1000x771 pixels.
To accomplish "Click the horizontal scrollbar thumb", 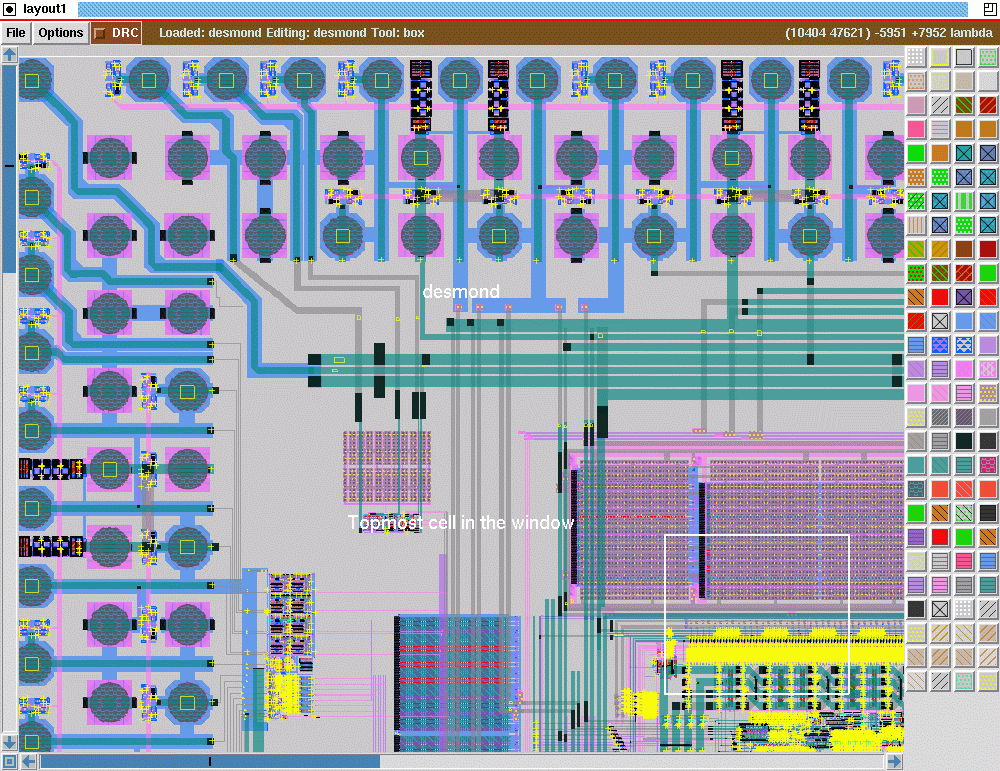I will tap(210, 762).
